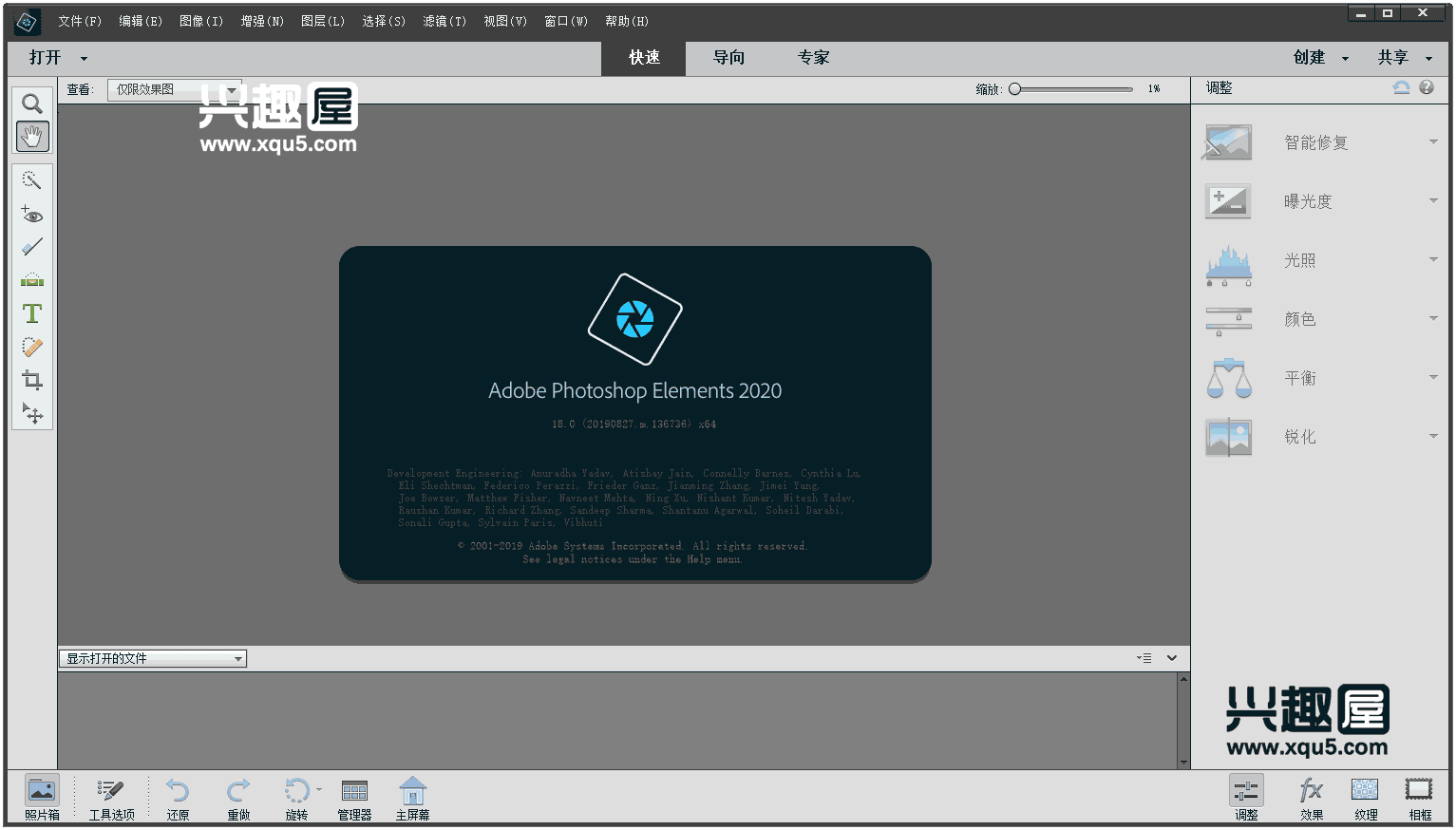Show the Effects (效果) fx panel
The width and height of the screenshot is (1456, 830).
pos(1312,797)
